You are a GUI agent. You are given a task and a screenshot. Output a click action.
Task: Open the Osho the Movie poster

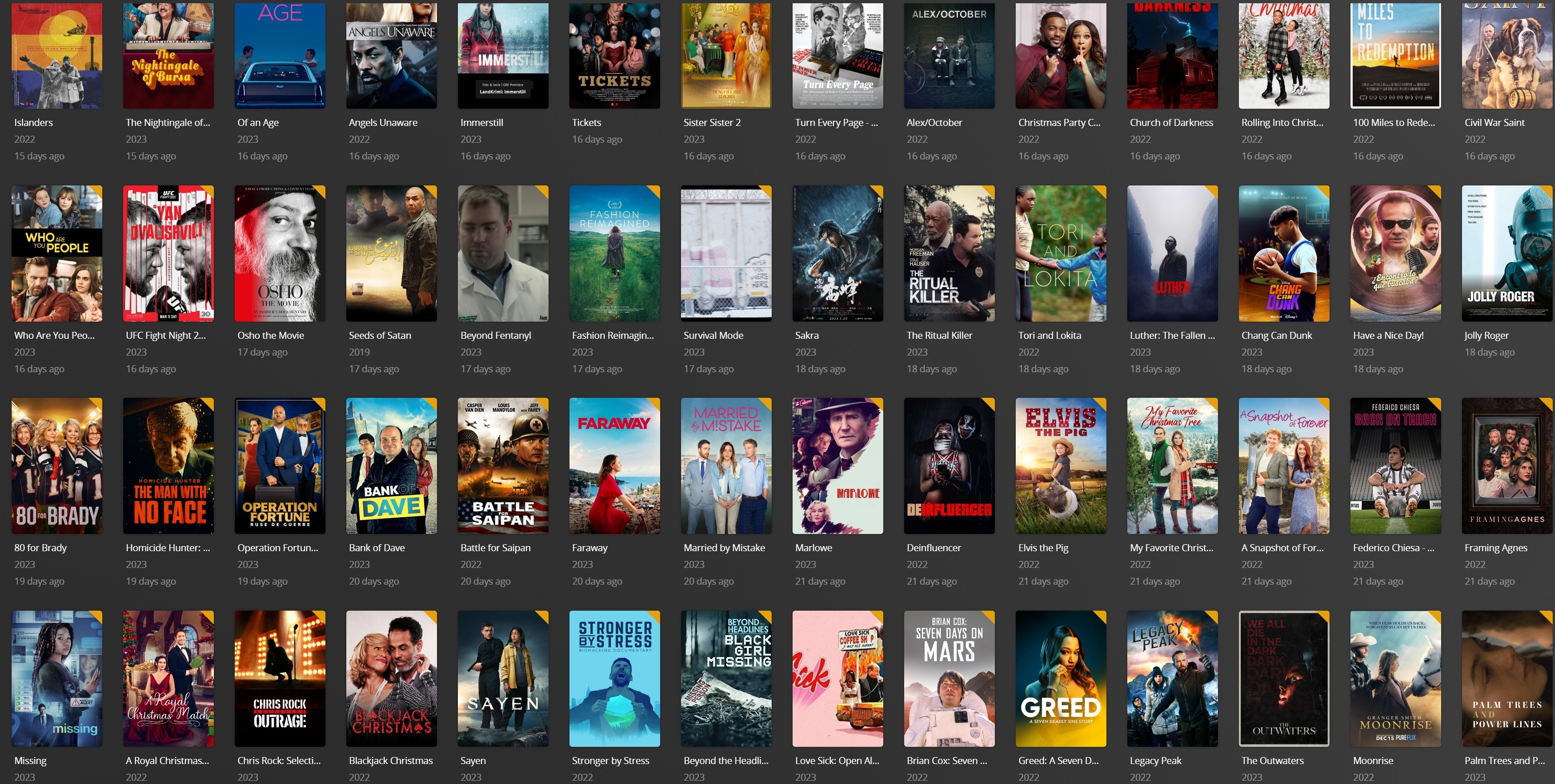(x=280, y=253)
